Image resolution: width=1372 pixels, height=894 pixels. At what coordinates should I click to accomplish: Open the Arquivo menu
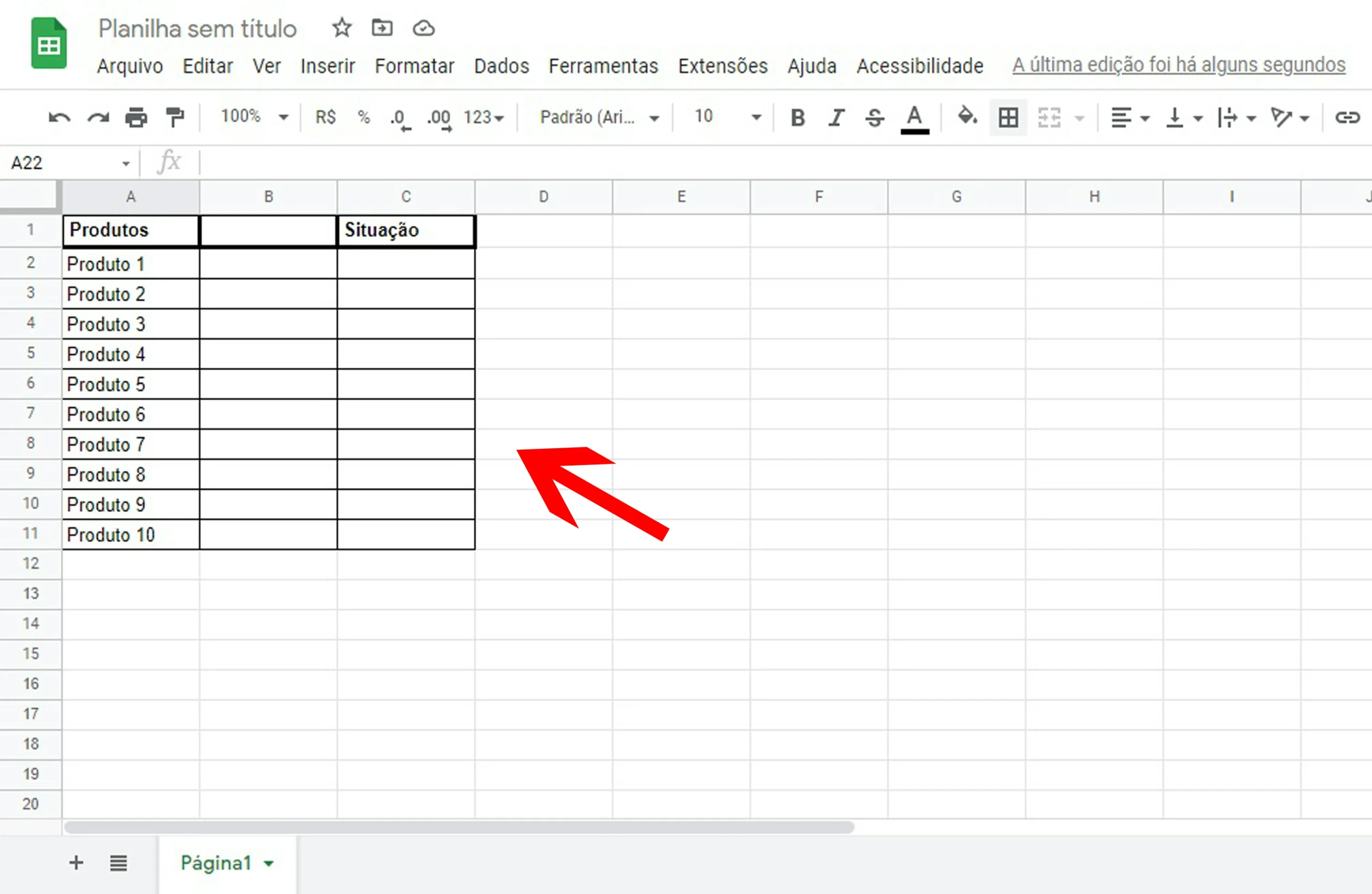(130, 66)
